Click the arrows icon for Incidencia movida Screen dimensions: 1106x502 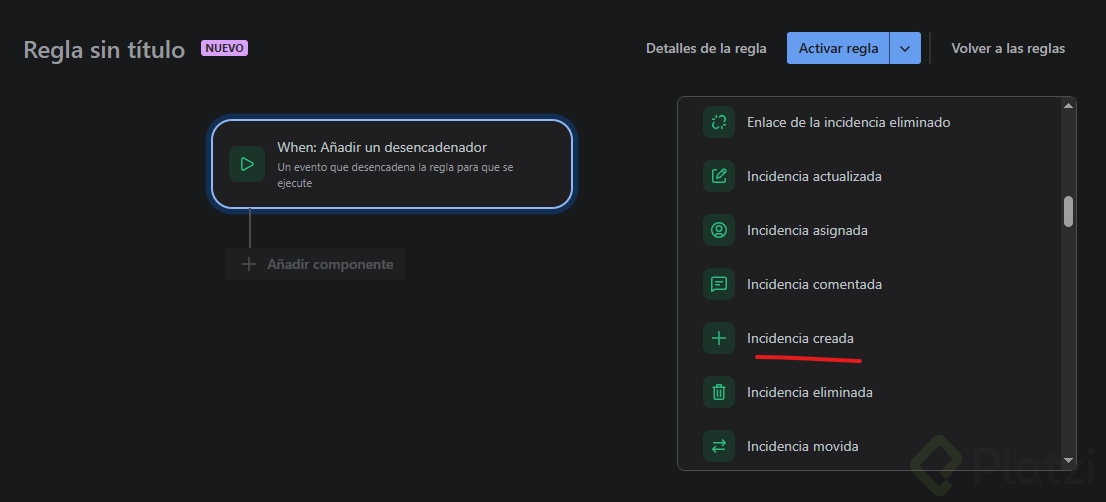(718, 447)
